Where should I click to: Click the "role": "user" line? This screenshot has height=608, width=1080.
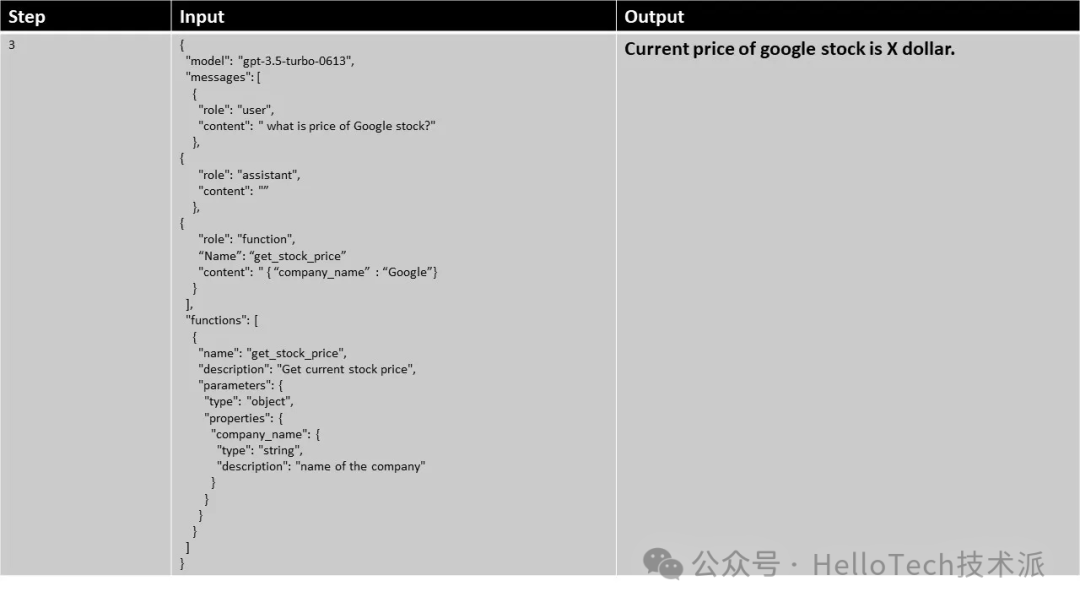(236, 110)
